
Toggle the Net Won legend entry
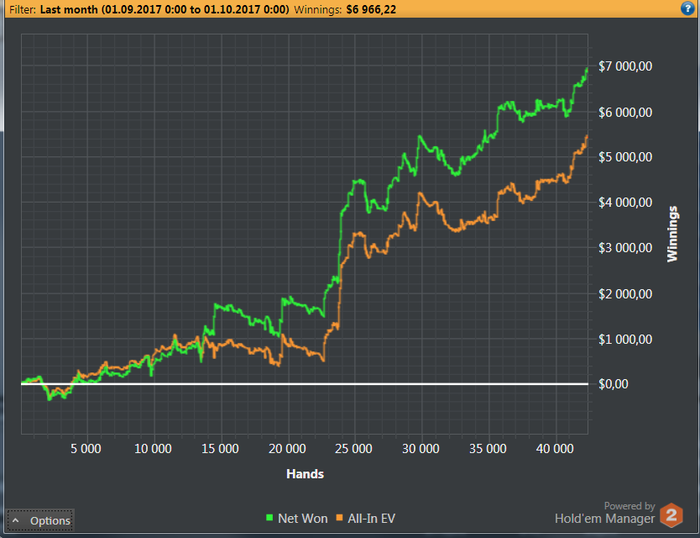click(297, 518)
